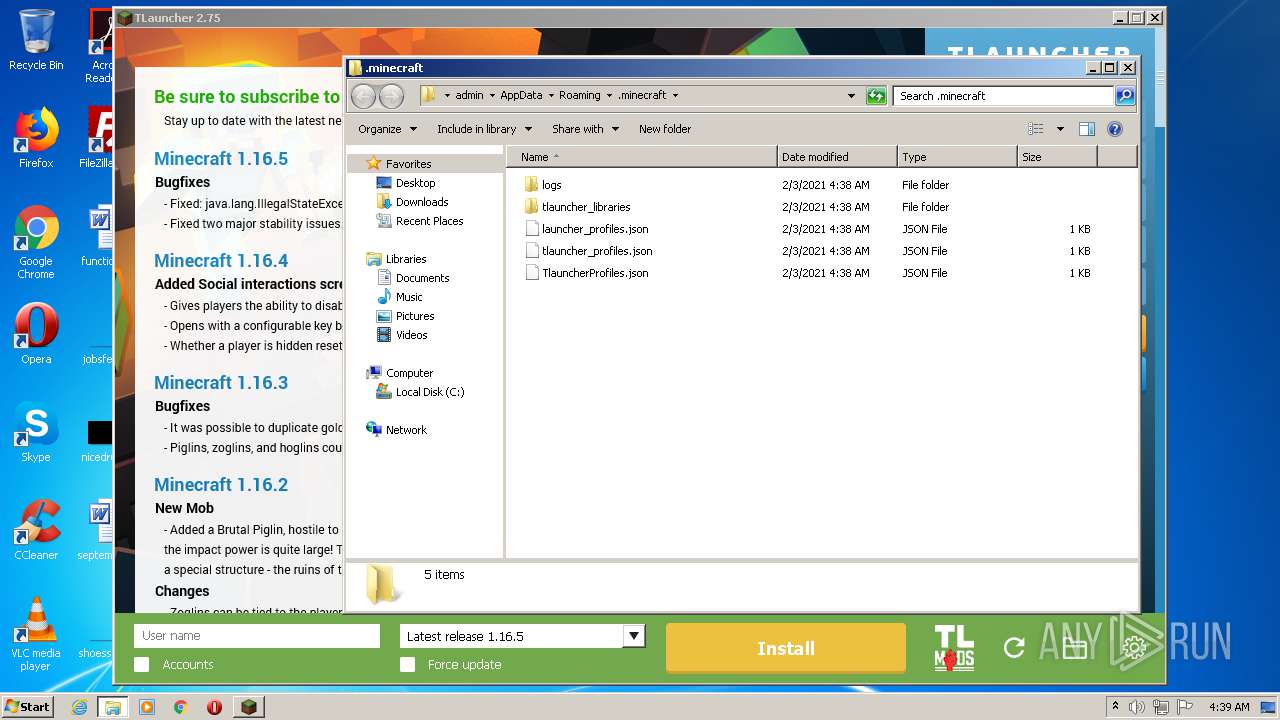
Task: Open Firefox desktop shortcut
Action: (36, 138)
